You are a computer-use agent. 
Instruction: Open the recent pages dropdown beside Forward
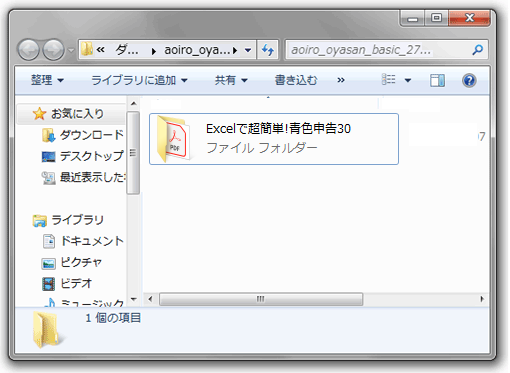click(x=71, y=50)
